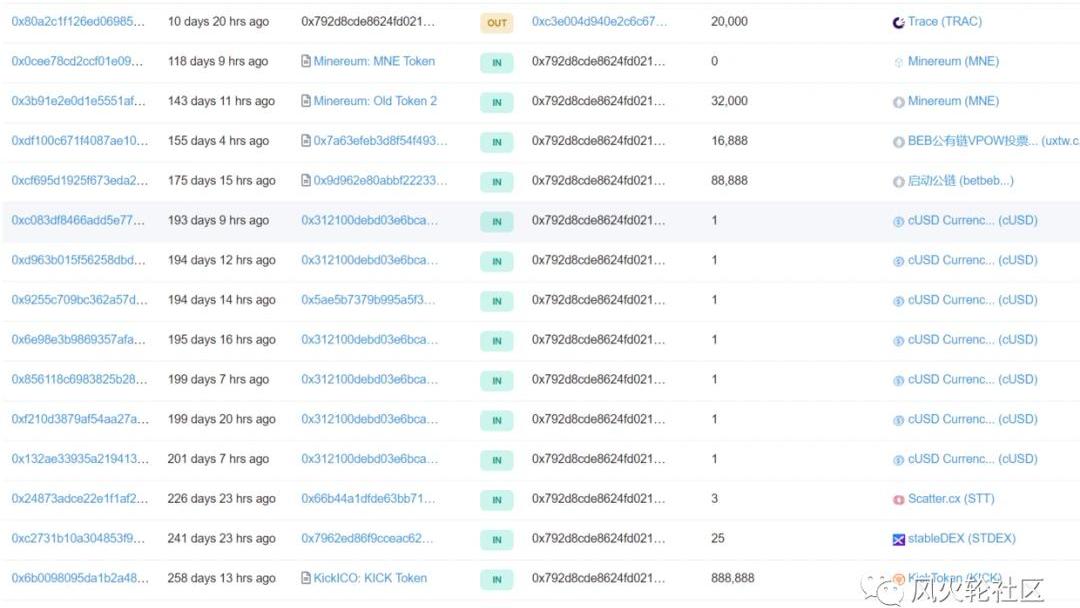The height and width of the screenshot is (608, 1080).
Task: Click the age '241 days 23 hrs ago'
Action: tap(221, 538)
